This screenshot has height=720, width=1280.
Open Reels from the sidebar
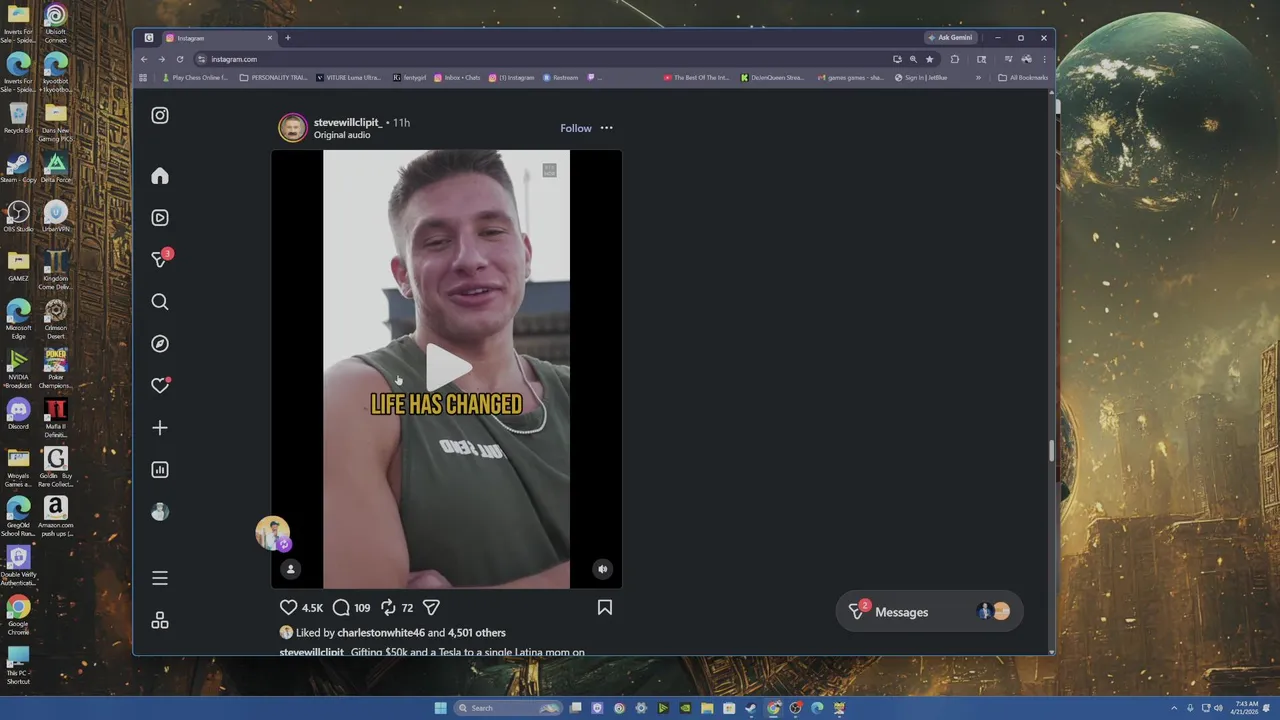(160, 217)
